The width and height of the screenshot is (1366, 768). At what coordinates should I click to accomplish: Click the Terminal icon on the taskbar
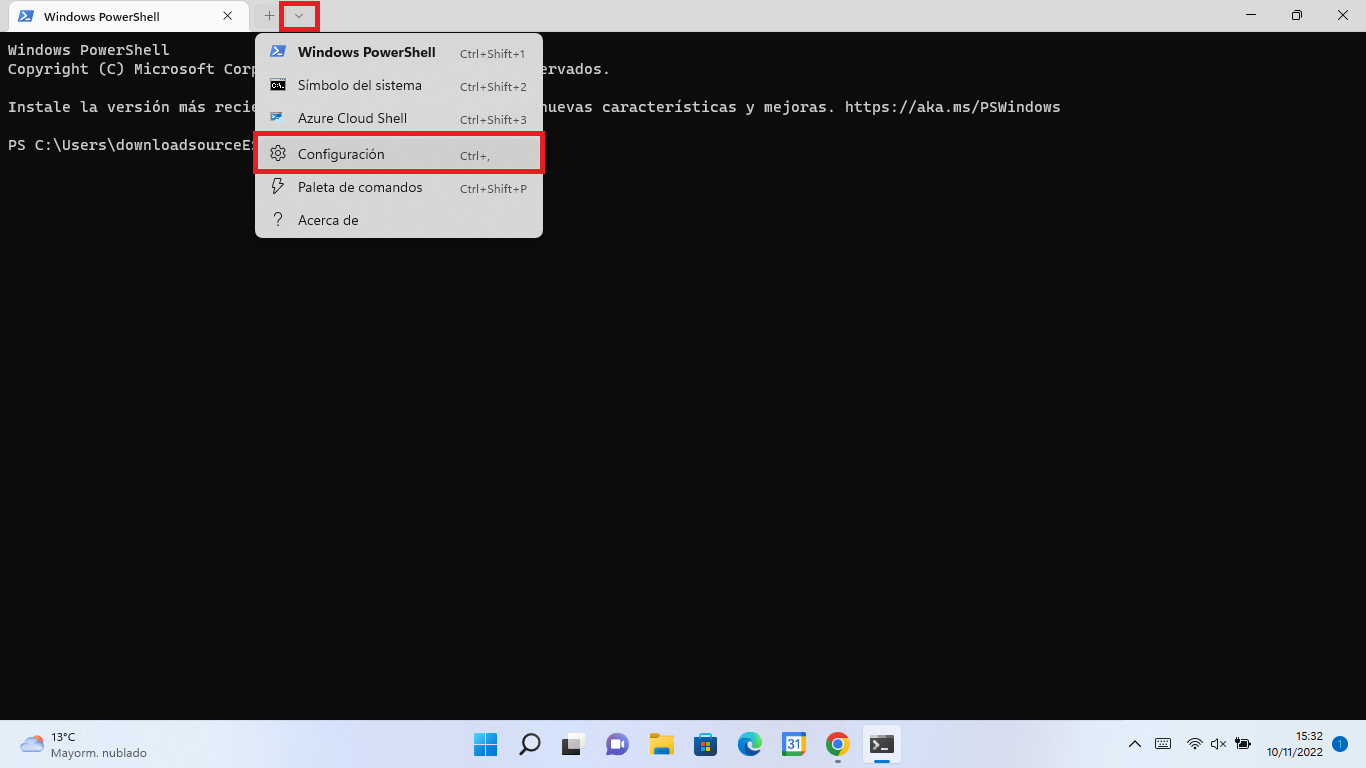point(882,744)
